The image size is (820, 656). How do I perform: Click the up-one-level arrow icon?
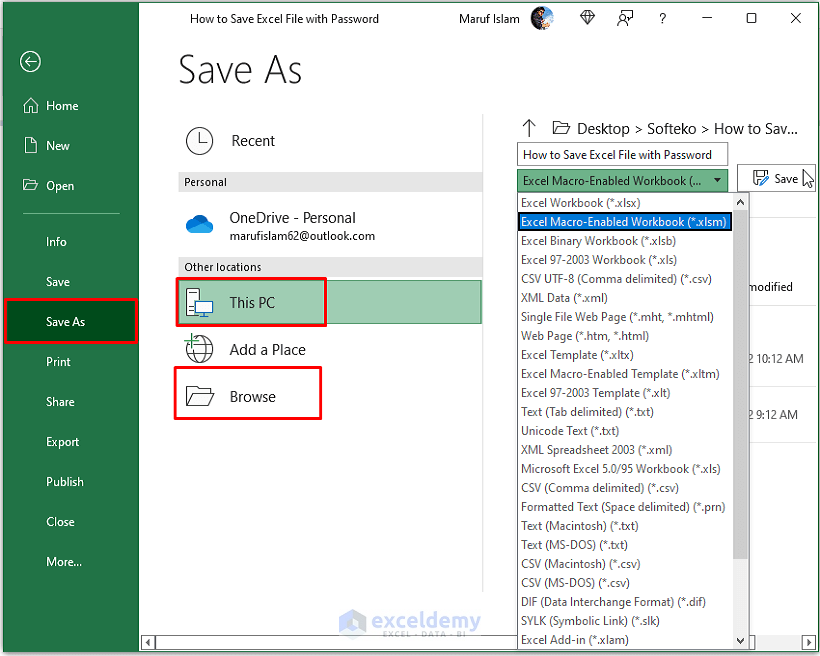[529, 128]
